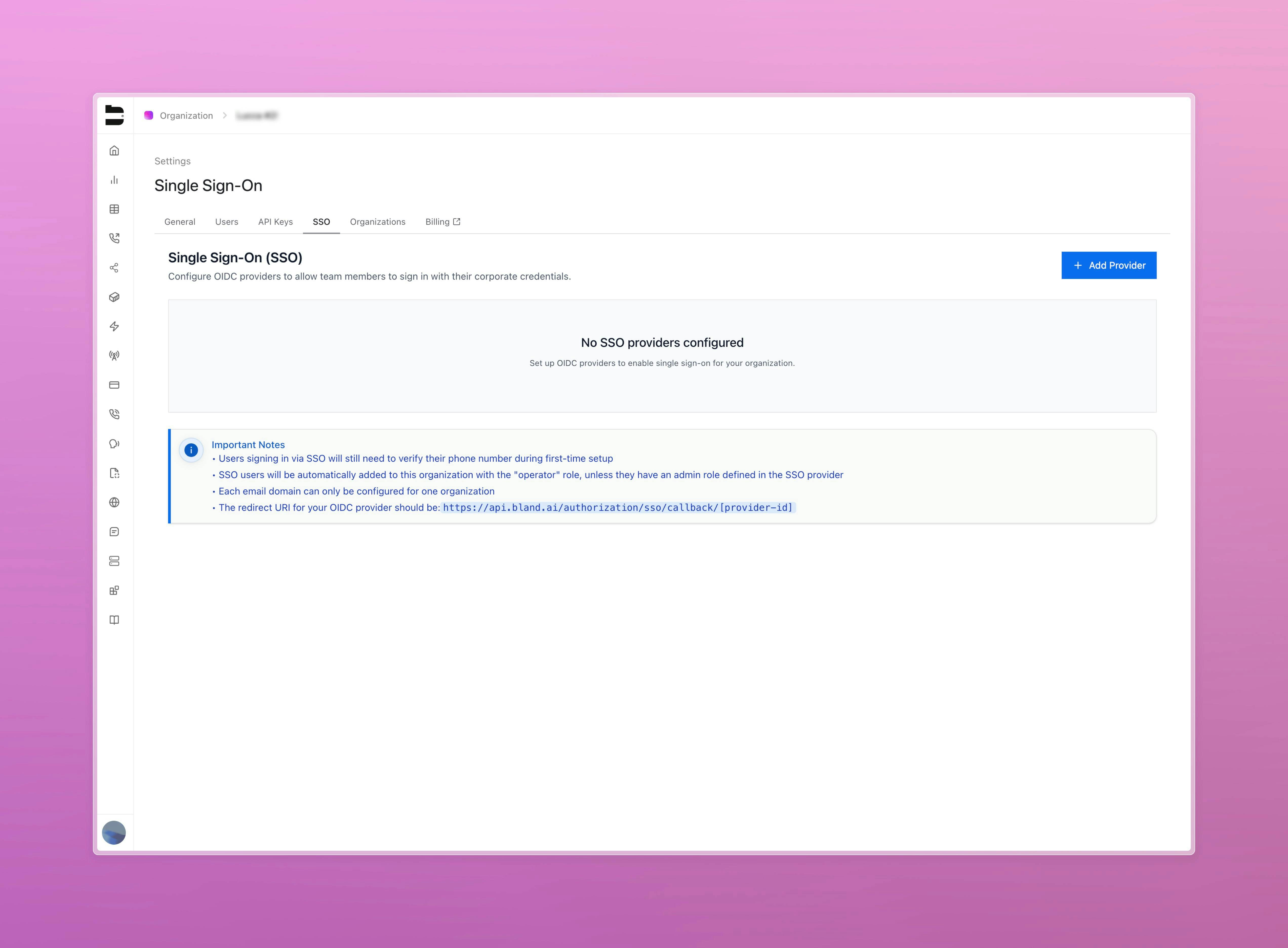Click the outgoing phone call icon

[114, 238]
